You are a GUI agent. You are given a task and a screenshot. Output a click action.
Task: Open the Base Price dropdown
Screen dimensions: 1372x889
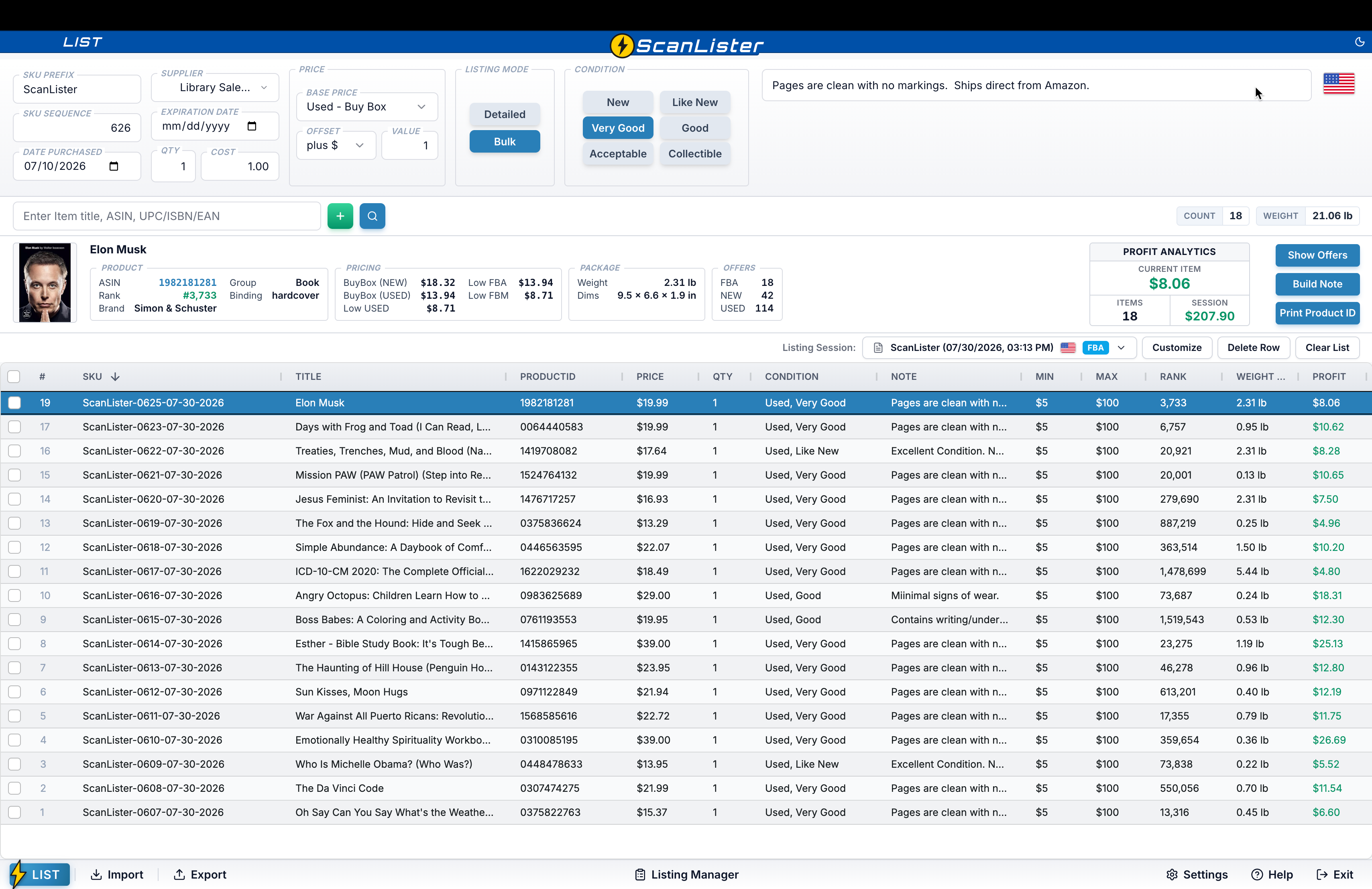coord(367,107)
